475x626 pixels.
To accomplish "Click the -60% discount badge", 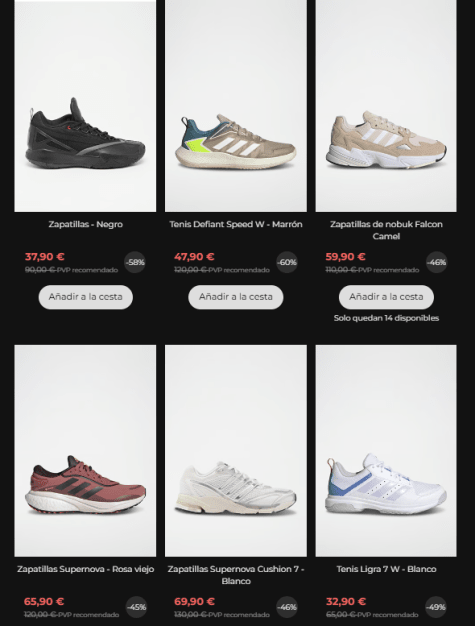I will coord(287,262).
